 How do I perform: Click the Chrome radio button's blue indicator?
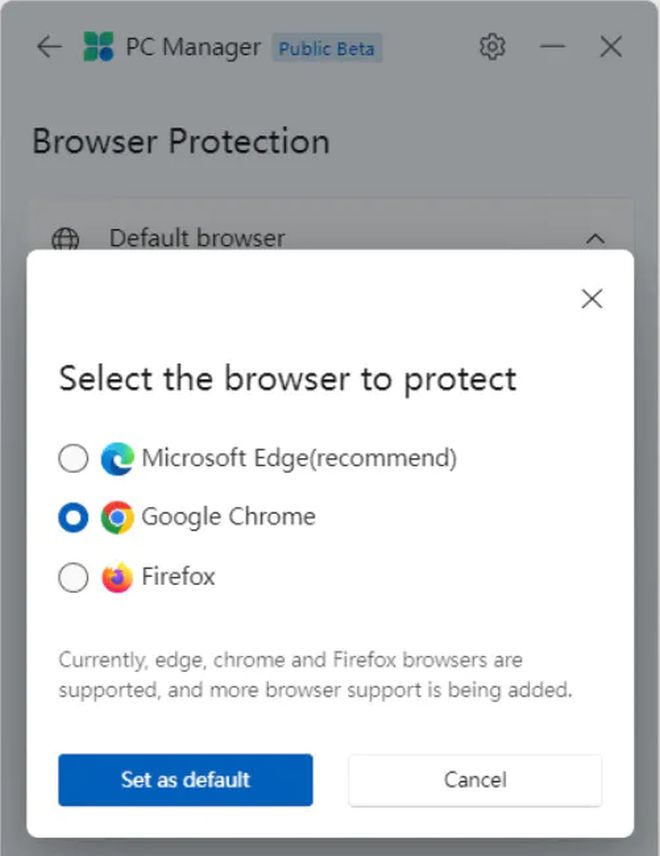coord(72,517)
